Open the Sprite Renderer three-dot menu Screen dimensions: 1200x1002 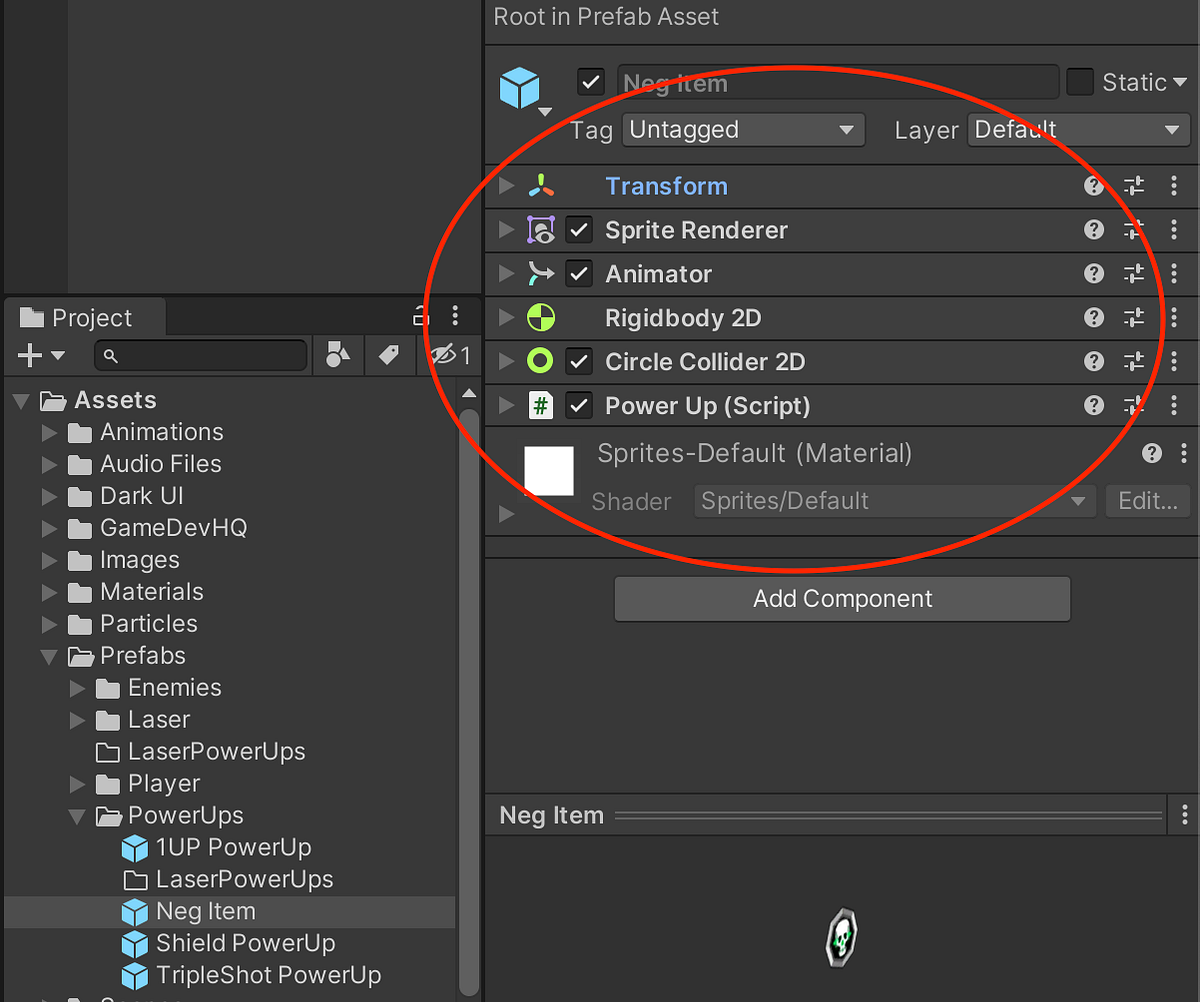coord(1174,229)
